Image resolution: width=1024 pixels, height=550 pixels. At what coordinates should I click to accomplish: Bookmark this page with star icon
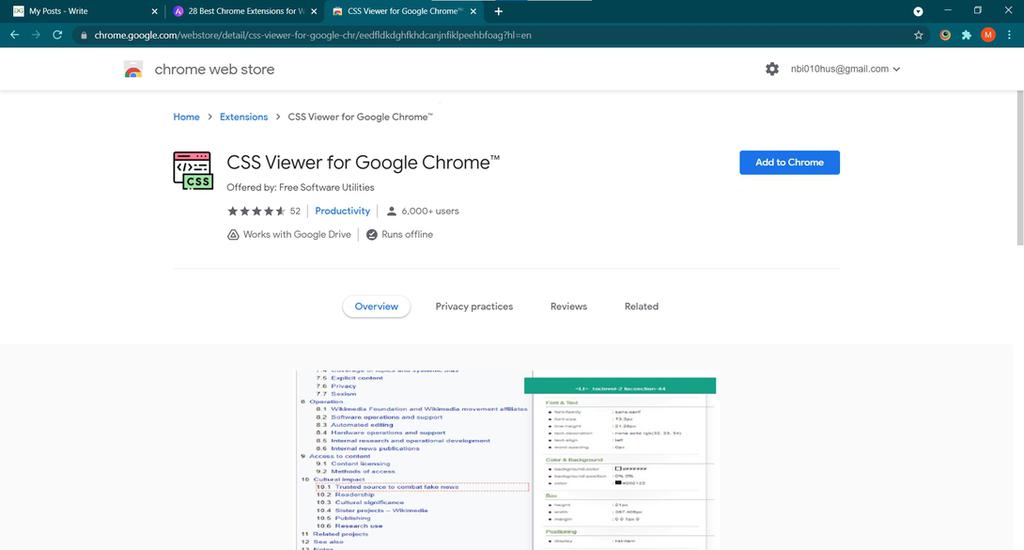[x=918, y=34]
